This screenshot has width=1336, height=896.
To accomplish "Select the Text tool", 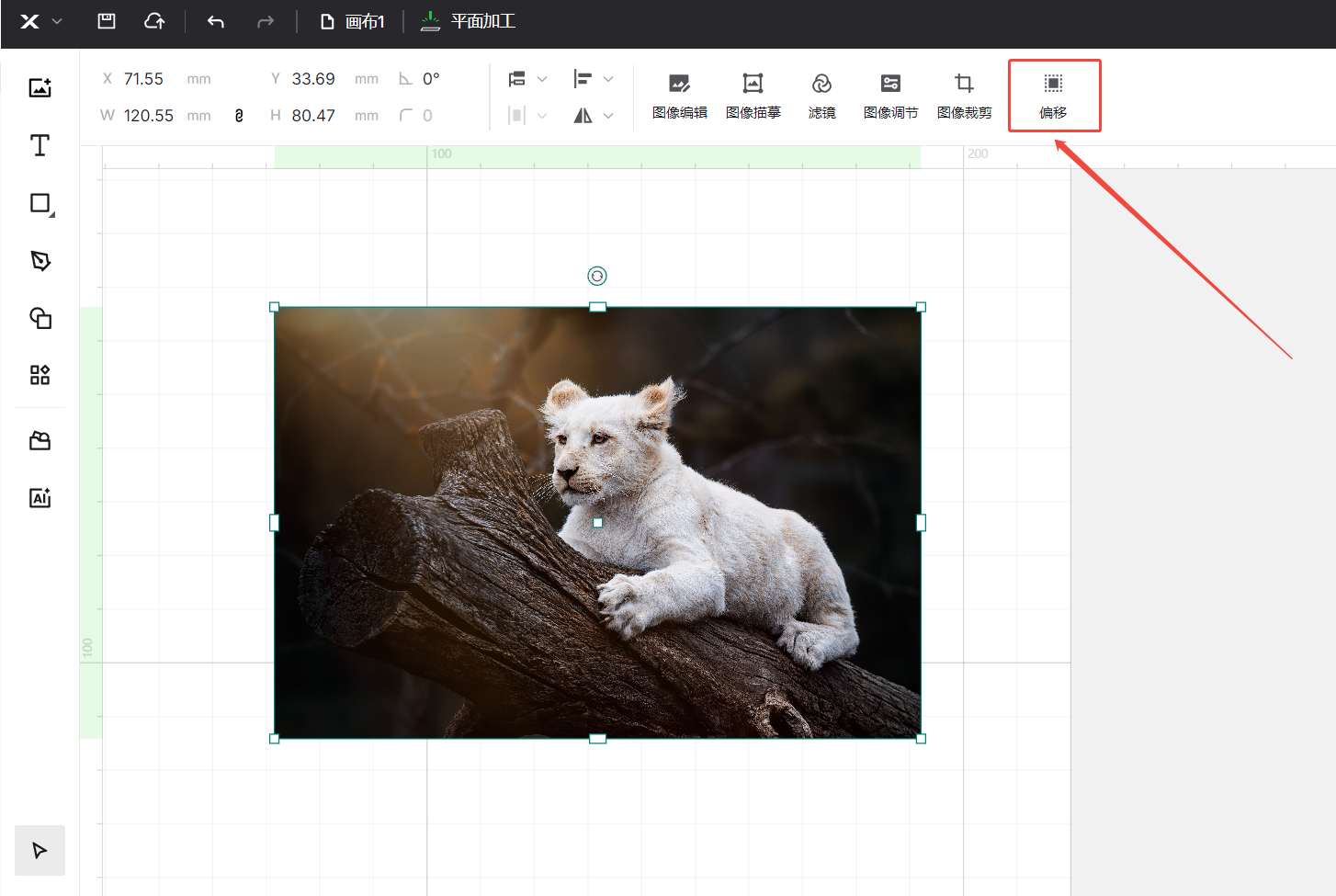I will coord(40,145).
